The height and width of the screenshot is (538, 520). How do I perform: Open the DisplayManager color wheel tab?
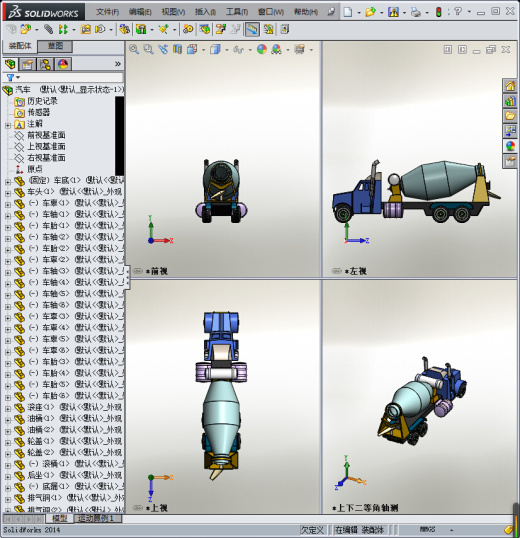63,64
